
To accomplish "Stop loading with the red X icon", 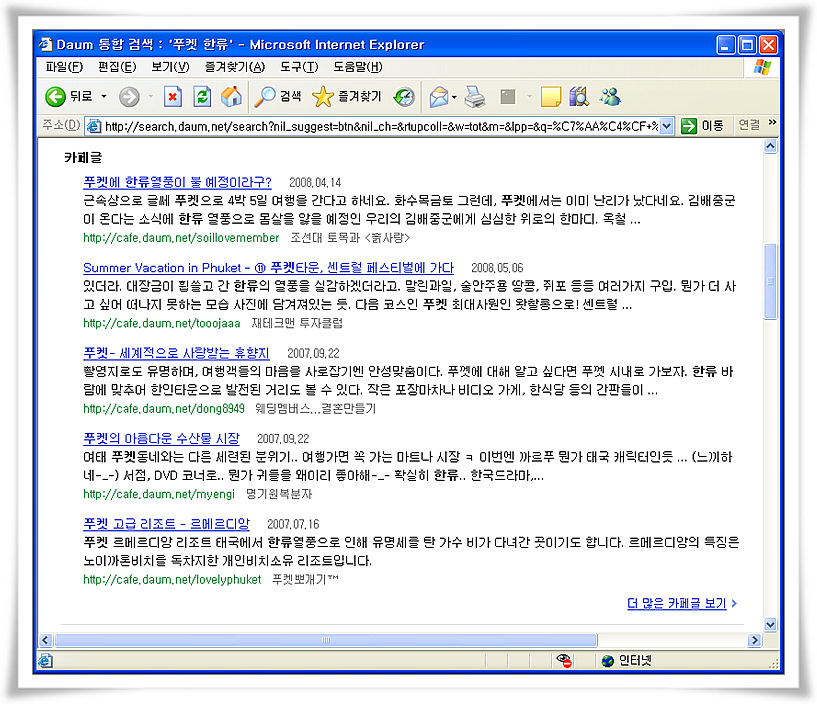I will 172,97.
